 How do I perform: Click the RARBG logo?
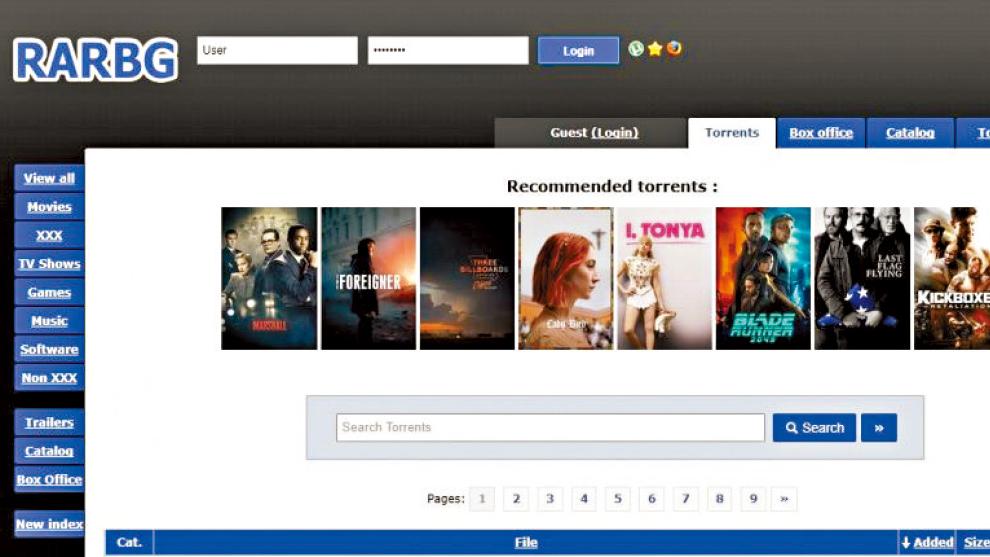(x=95, y=60)
